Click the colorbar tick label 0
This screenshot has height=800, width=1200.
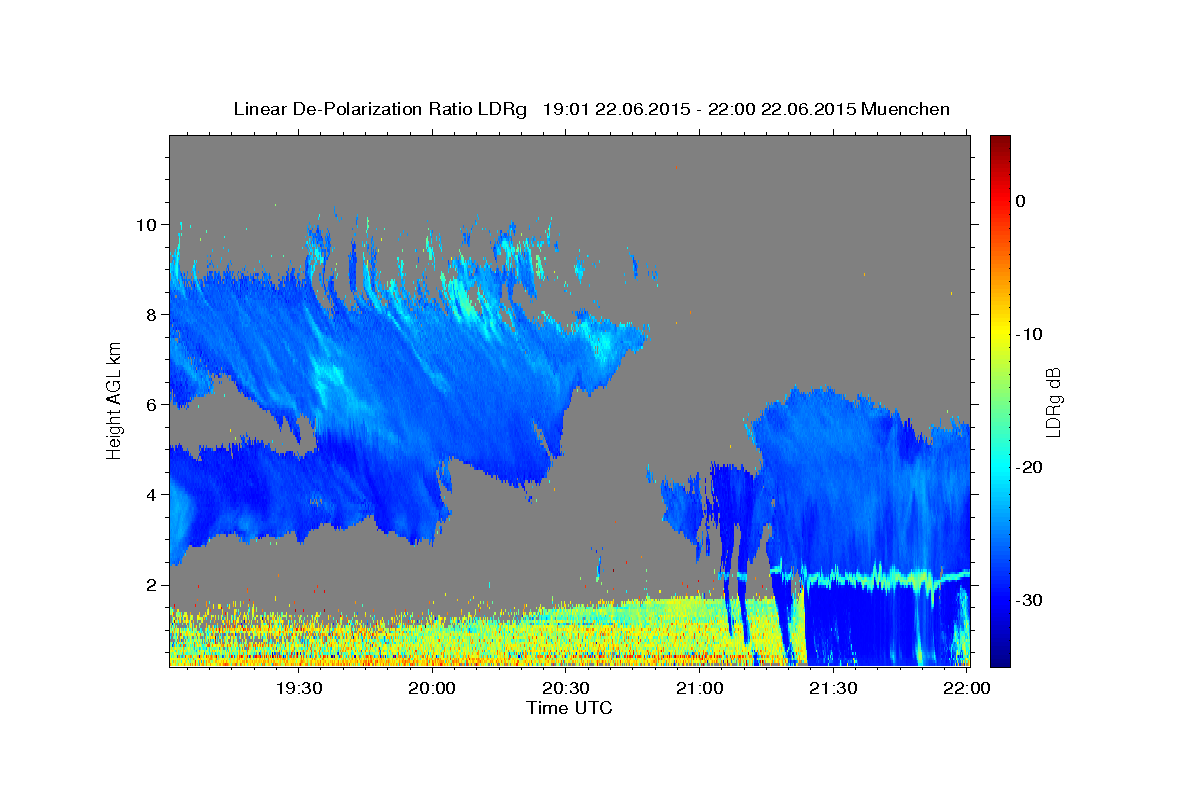tap(1020, 201)
